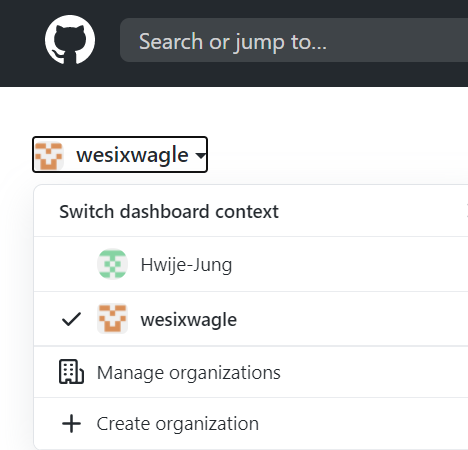Click the wesixwagle avatar in context switcher button
The height and width of the screenshot is (450, 468).
pyautogui.click(x=49, y=155)
